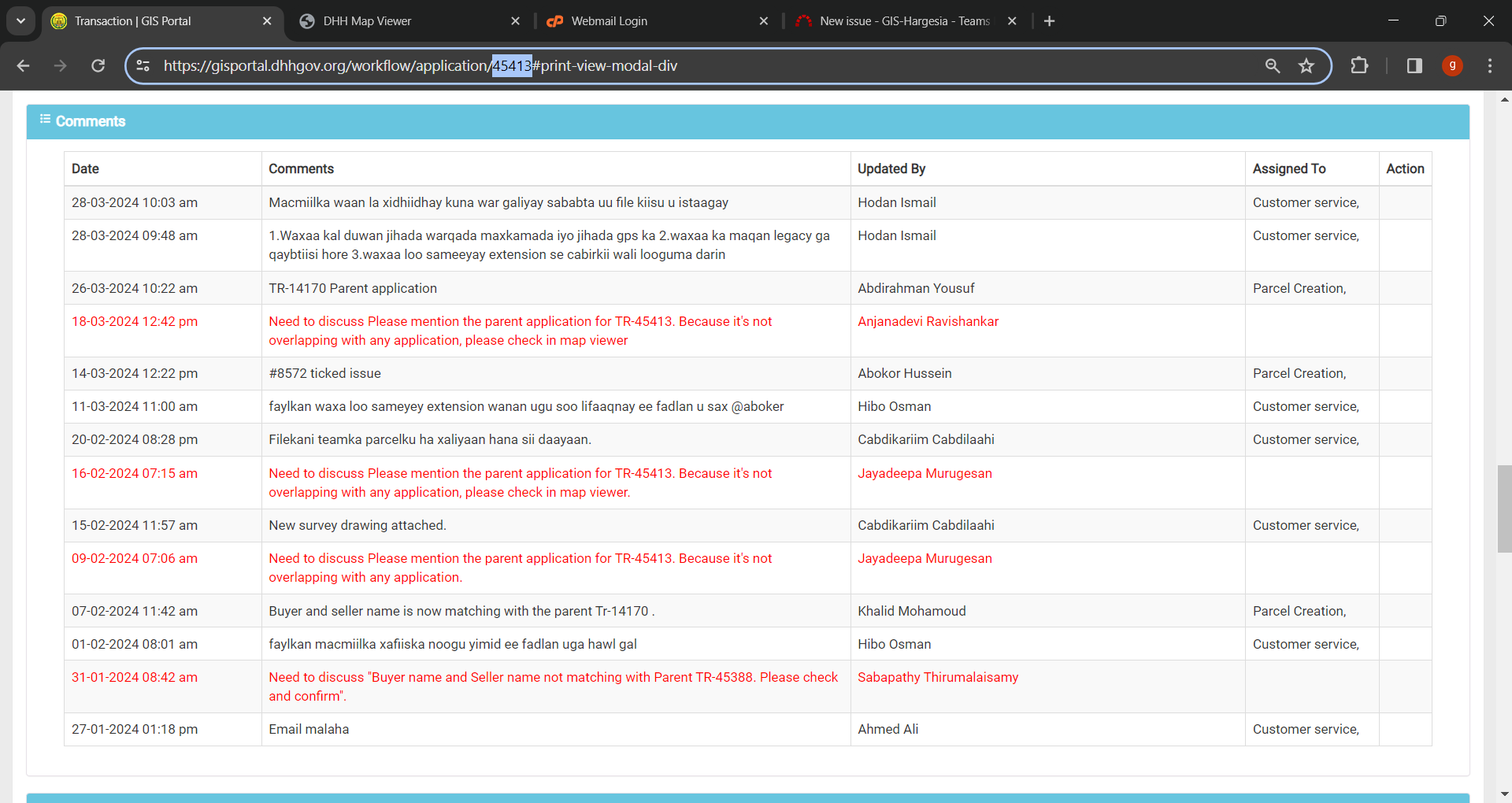Screen dimensions: 1512x803
Task: Select the #8572 ticked issue comment
Action: click(324, 373)
